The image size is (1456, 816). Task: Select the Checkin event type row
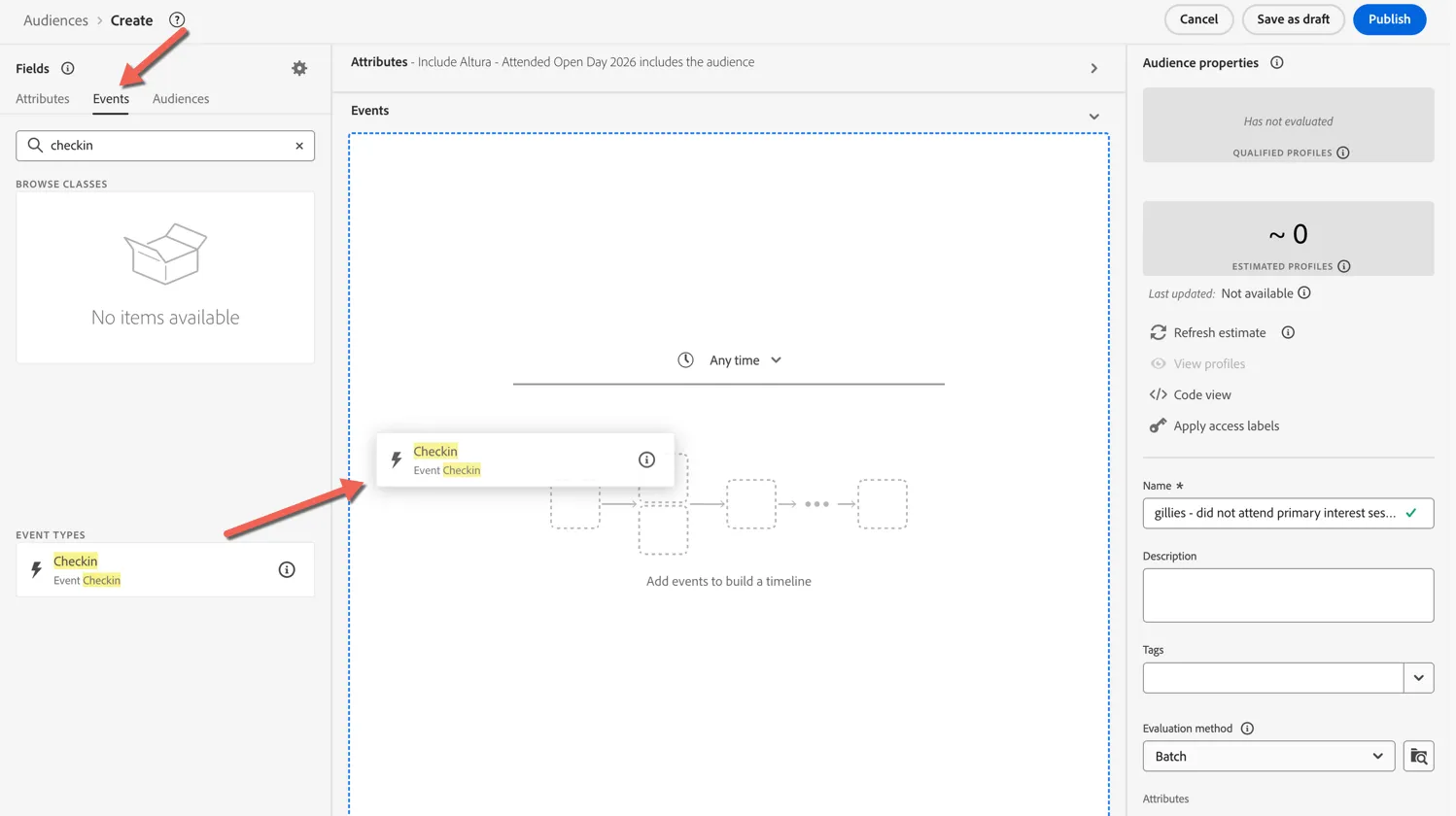point(165,570)
